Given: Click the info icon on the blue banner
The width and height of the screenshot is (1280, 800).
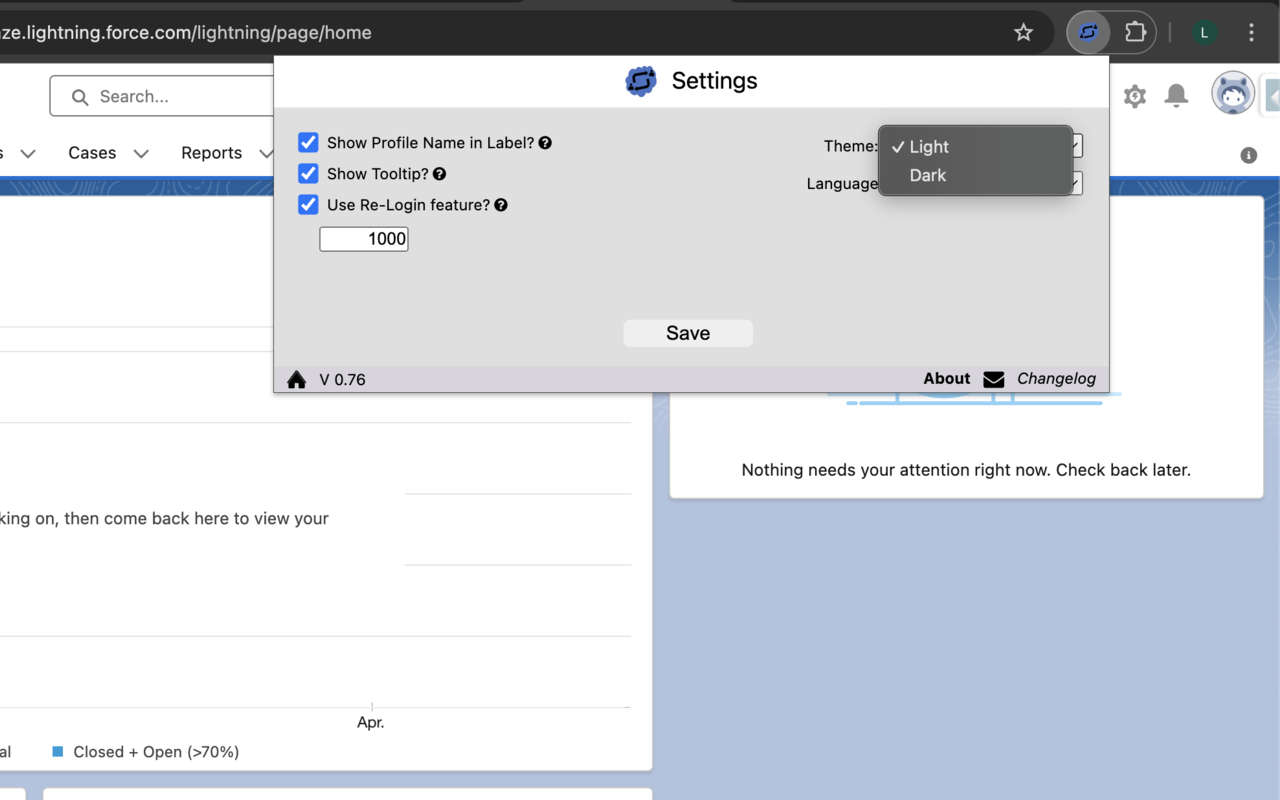Looking at the screenshot, I should coord(1247,155).
